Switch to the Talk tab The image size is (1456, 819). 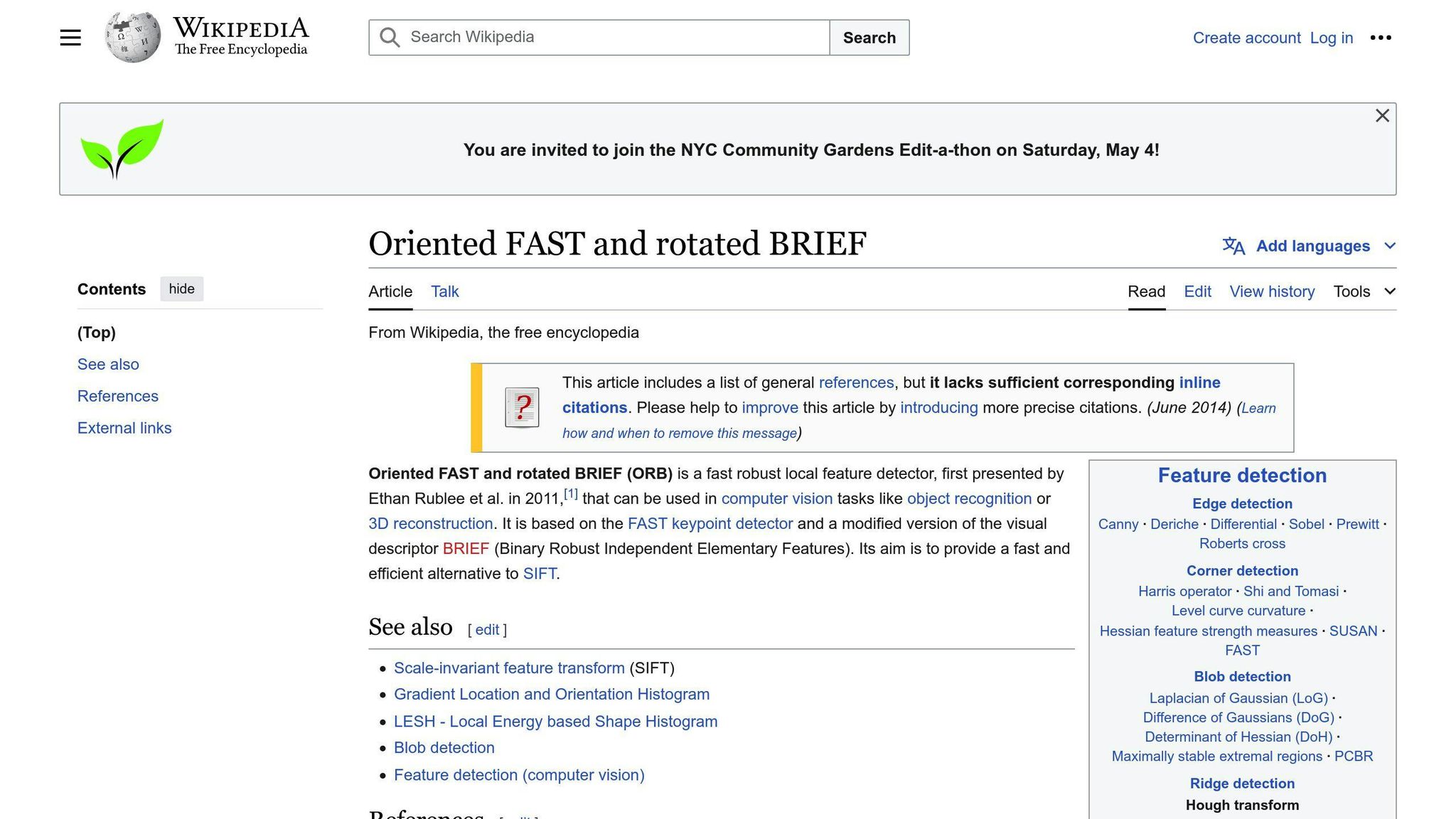[x=445, y=291]
